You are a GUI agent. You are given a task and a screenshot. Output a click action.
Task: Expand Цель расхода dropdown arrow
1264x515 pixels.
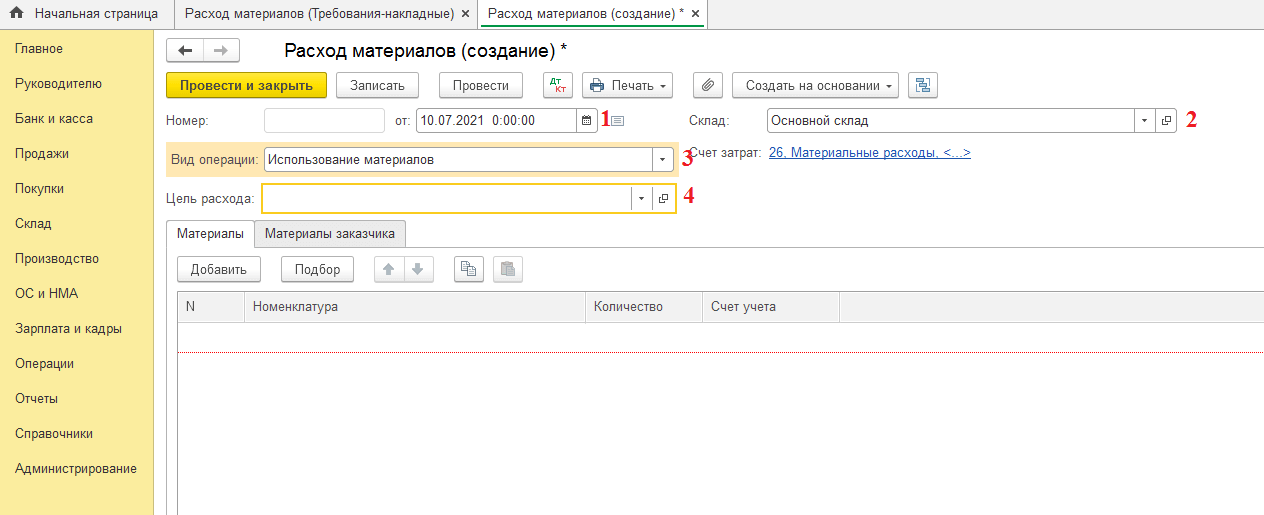click(641, 199)
